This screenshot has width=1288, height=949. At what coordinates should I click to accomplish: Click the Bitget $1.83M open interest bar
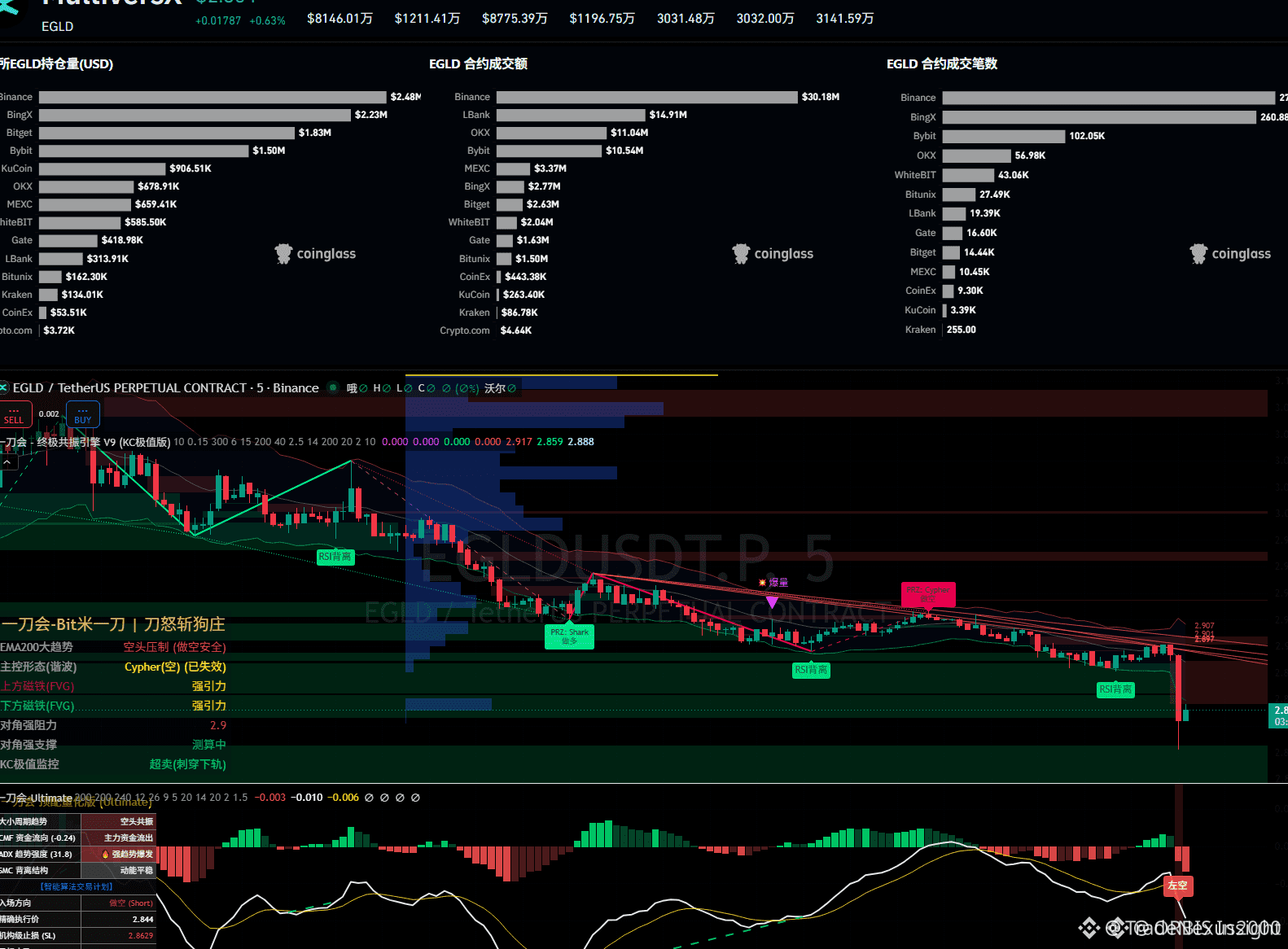167,133
